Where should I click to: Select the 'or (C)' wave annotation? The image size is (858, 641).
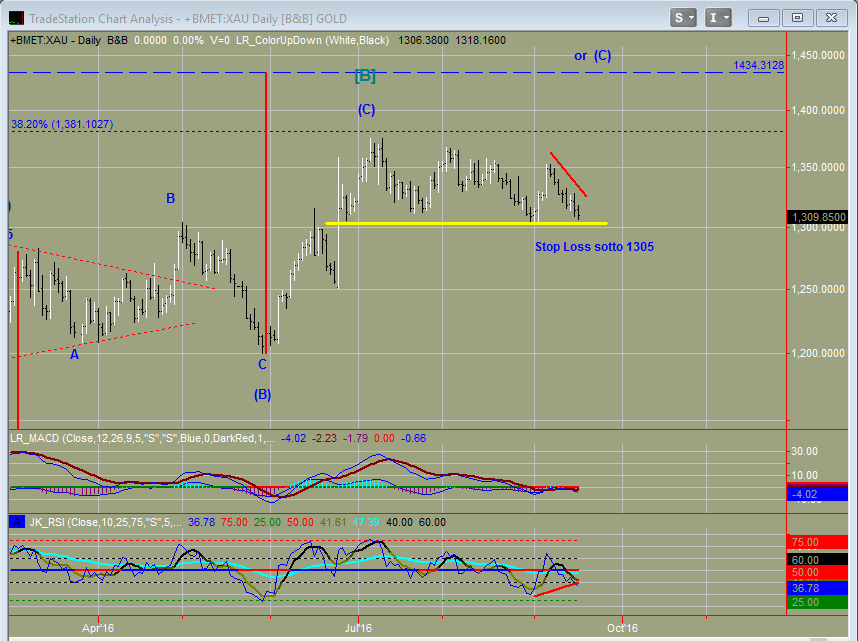pyautogui.click(x=593, y=55)
